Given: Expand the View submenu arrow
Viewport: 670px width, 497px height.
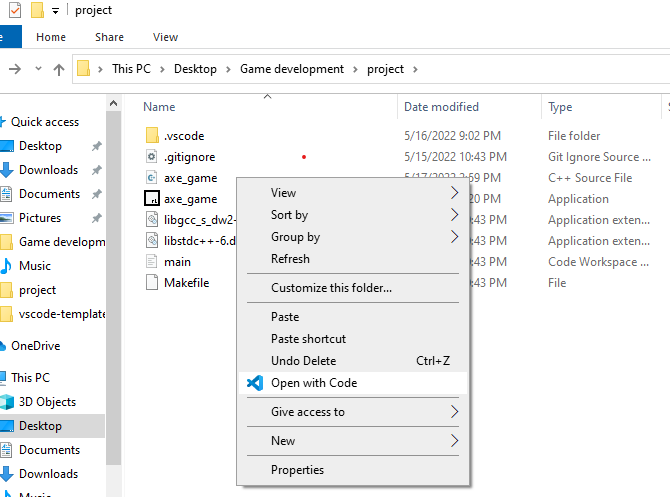Looking at the screenshot, I should 455,193.
